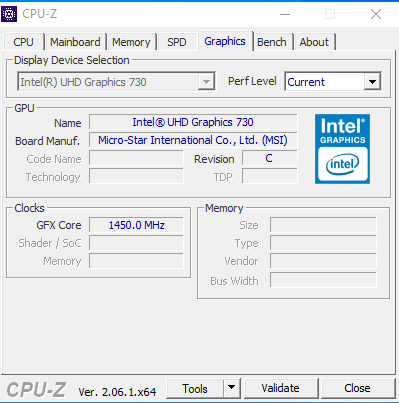Click the CPU-Z application icon in title bar
The width and height of the screenshot is (399, 403).
click(9, 14)
